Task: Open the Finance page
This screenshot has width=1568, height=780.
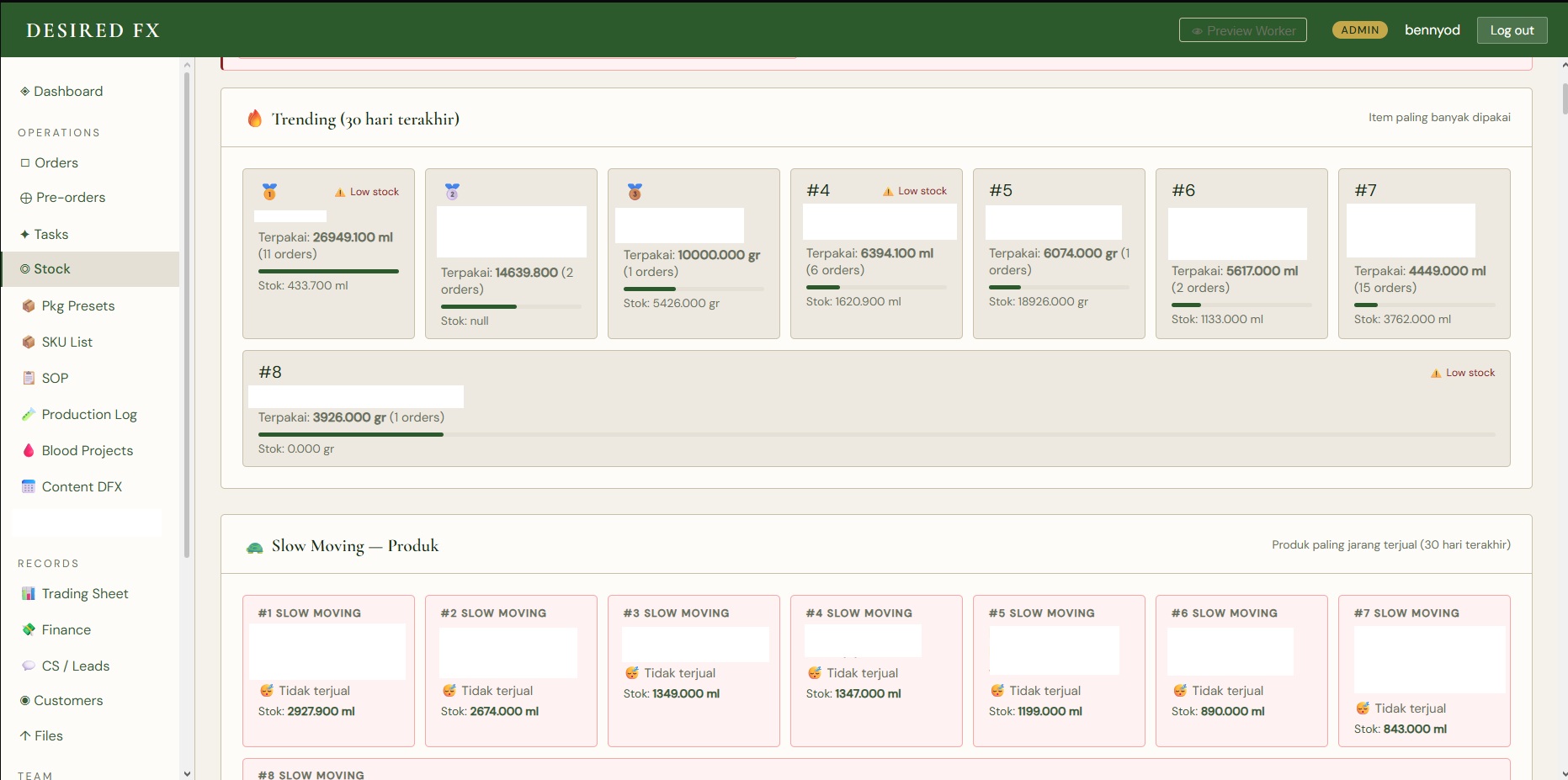Action: 66,629
